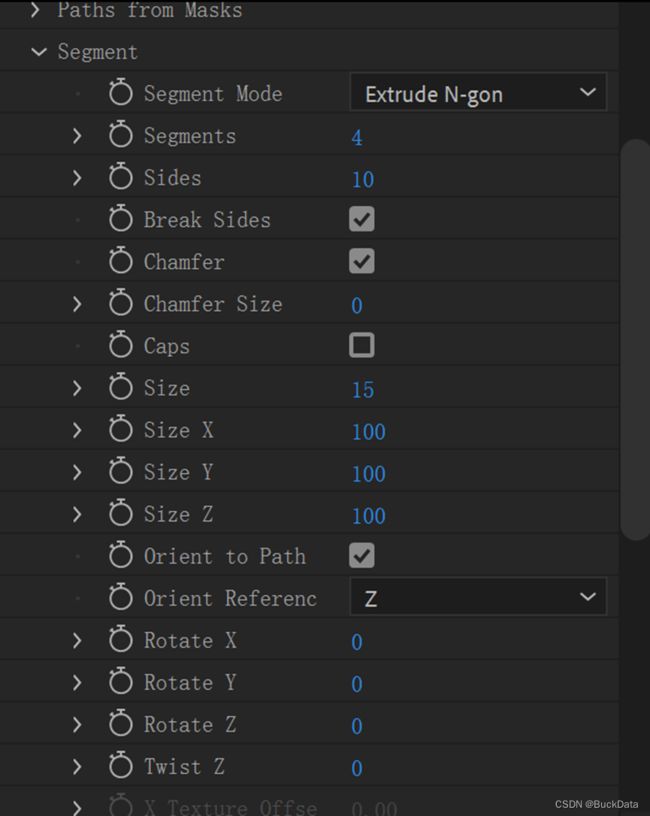The height and width of the screenshot is (816, 650).
Task: Enable the Caps checkbox
Action: point(362,345)
